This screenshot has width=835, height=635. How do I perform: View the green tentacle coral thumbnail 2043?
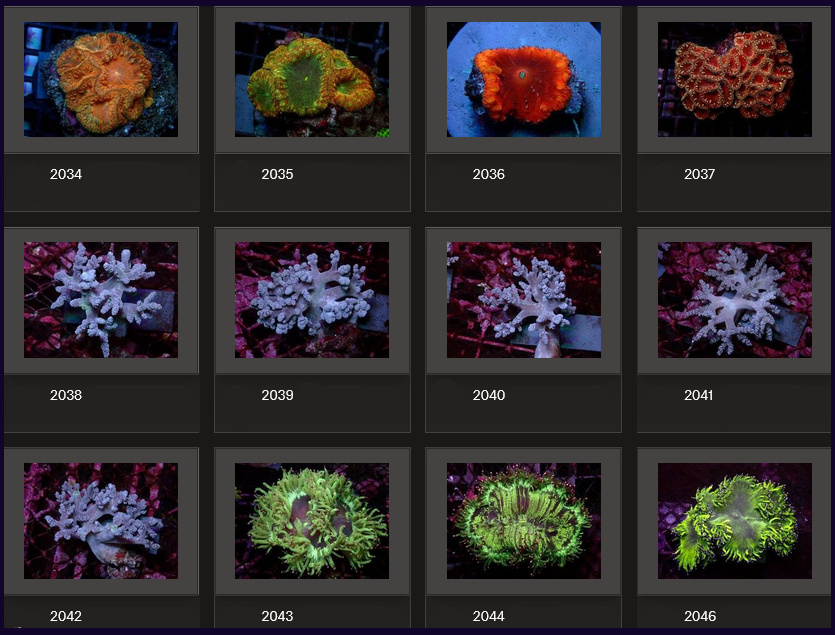click(x=312, y=521)
